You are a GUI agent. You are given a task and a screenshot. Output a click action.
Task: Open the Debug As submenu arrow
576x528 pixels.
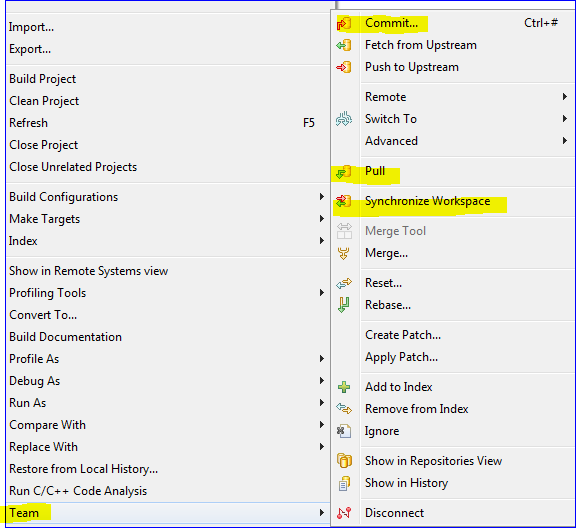(x=322, y=381)
